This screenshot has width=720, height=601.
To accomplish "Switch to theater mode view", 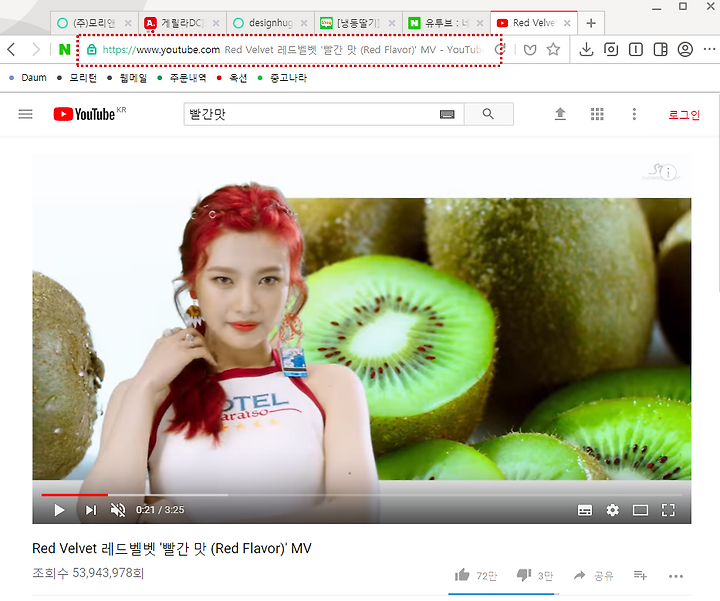I will pos(640,510).
